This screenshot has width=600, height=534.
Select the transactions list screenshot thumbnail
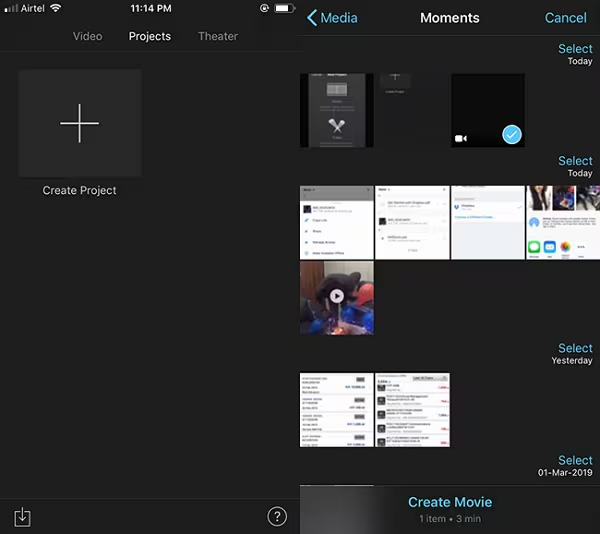coord(412,410)
